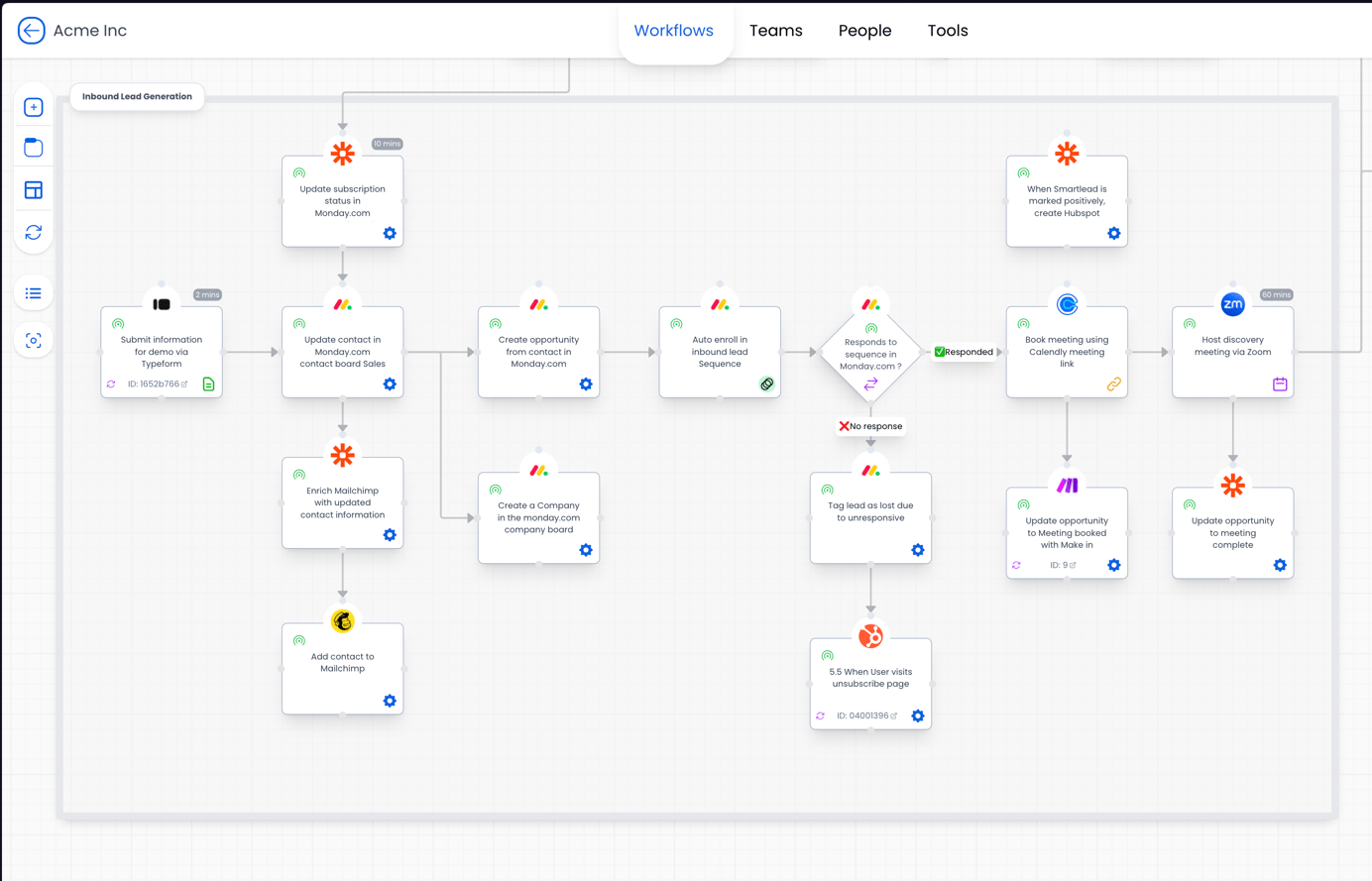Open the layout panel icon in sidebar
The width and height of the screenshot is (1372, 881).
tap(33, 189)
